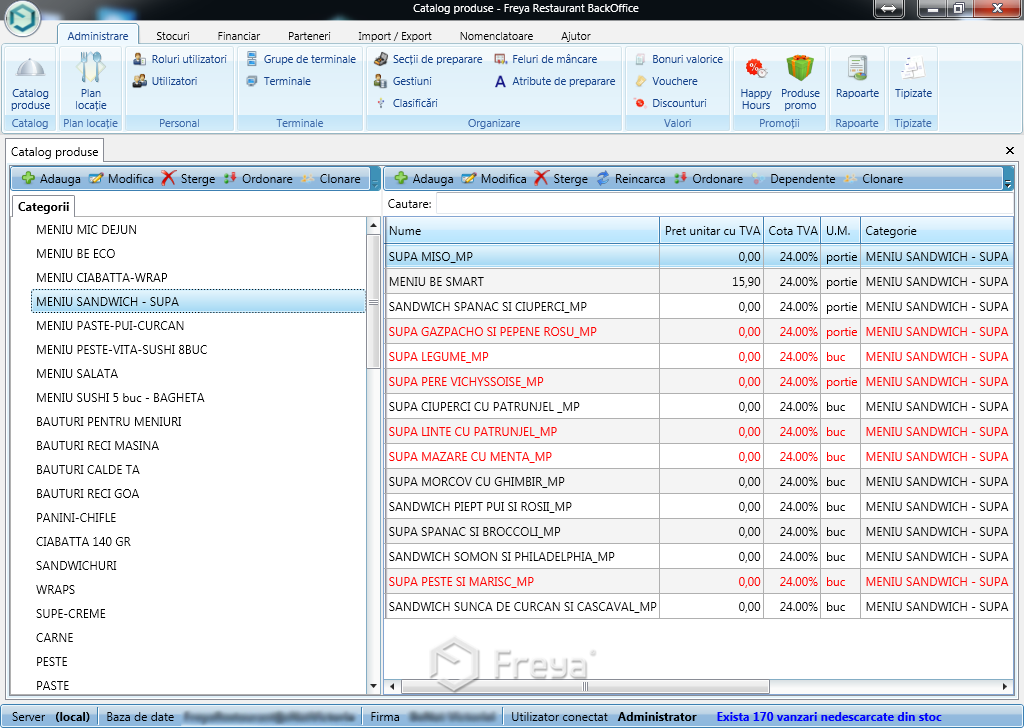Open the Nomenclatoare ribbon tab
The height and width of the screenshot is (728, 1024).
pos(496,36)
